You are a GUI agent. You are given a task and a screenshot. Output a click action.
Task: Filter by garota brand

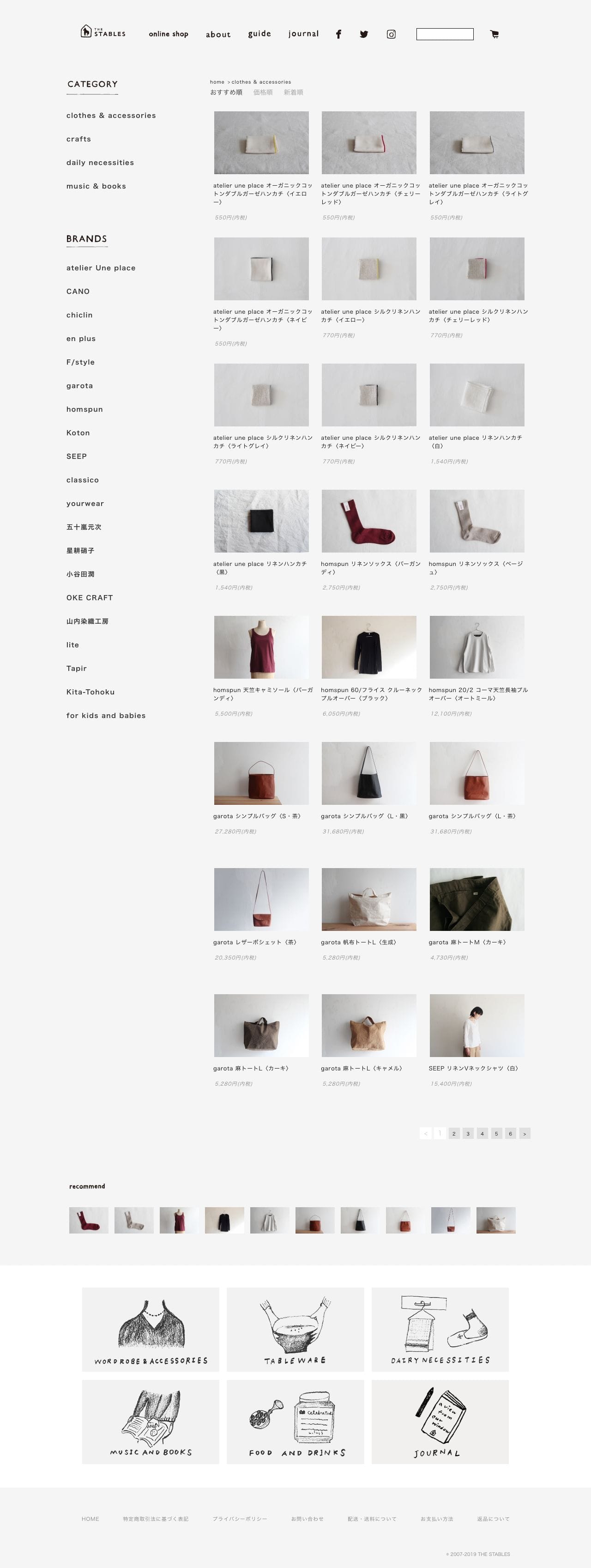(80, 385)
